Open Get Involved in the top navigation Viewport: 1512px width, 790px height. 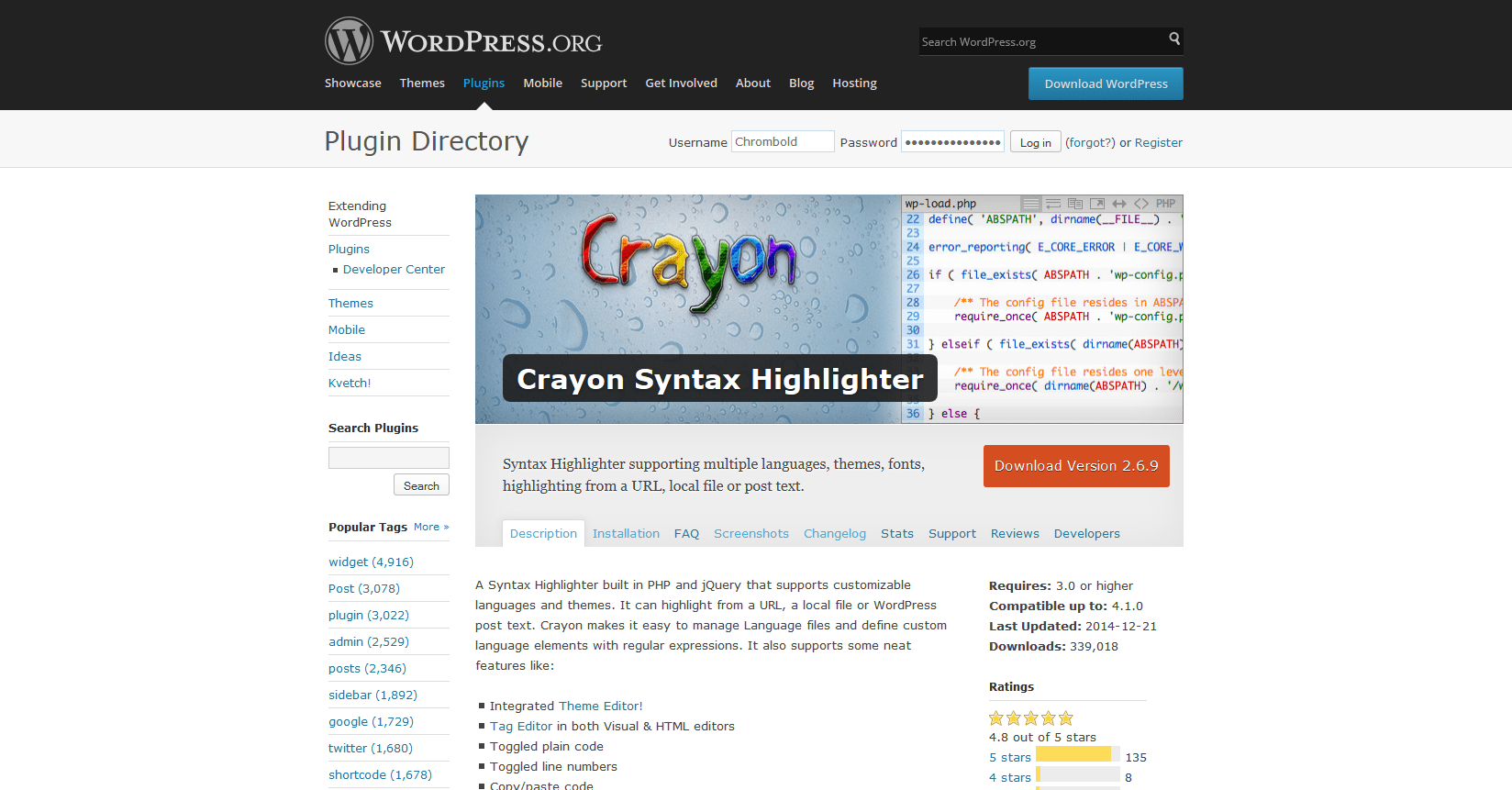click(x=682, y=83)
